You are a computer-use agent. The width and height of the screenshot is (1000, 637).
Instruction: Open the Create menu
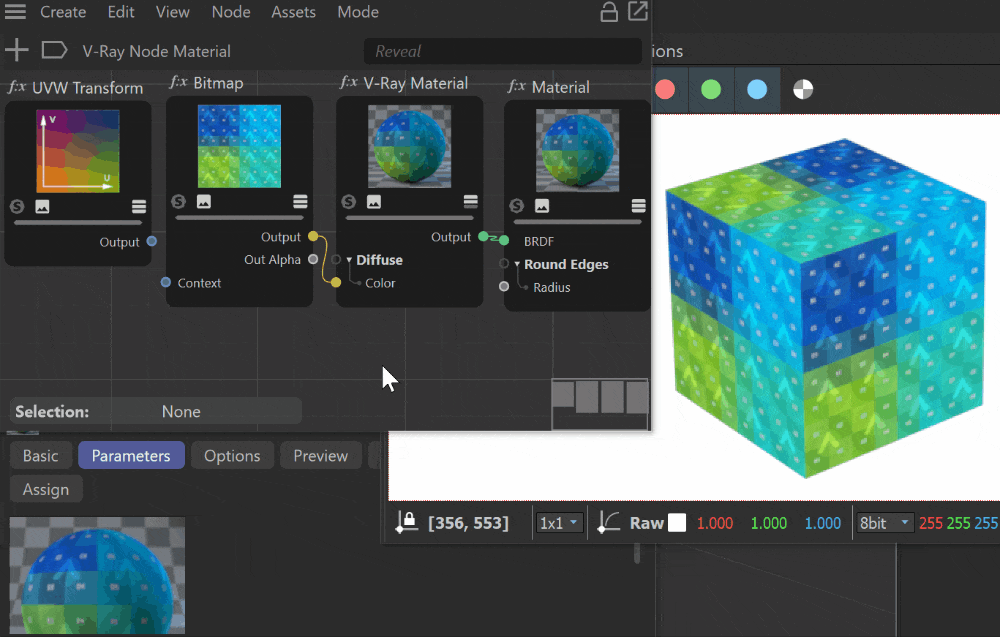(x=63, y=11)
